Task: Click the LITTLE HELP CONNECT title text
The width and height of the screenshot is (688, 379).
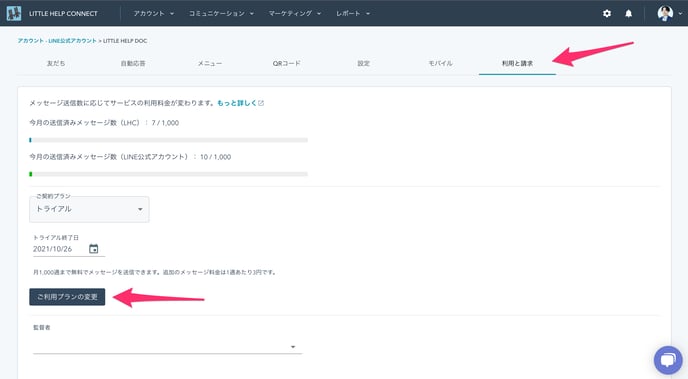Action: coord(63,14)
